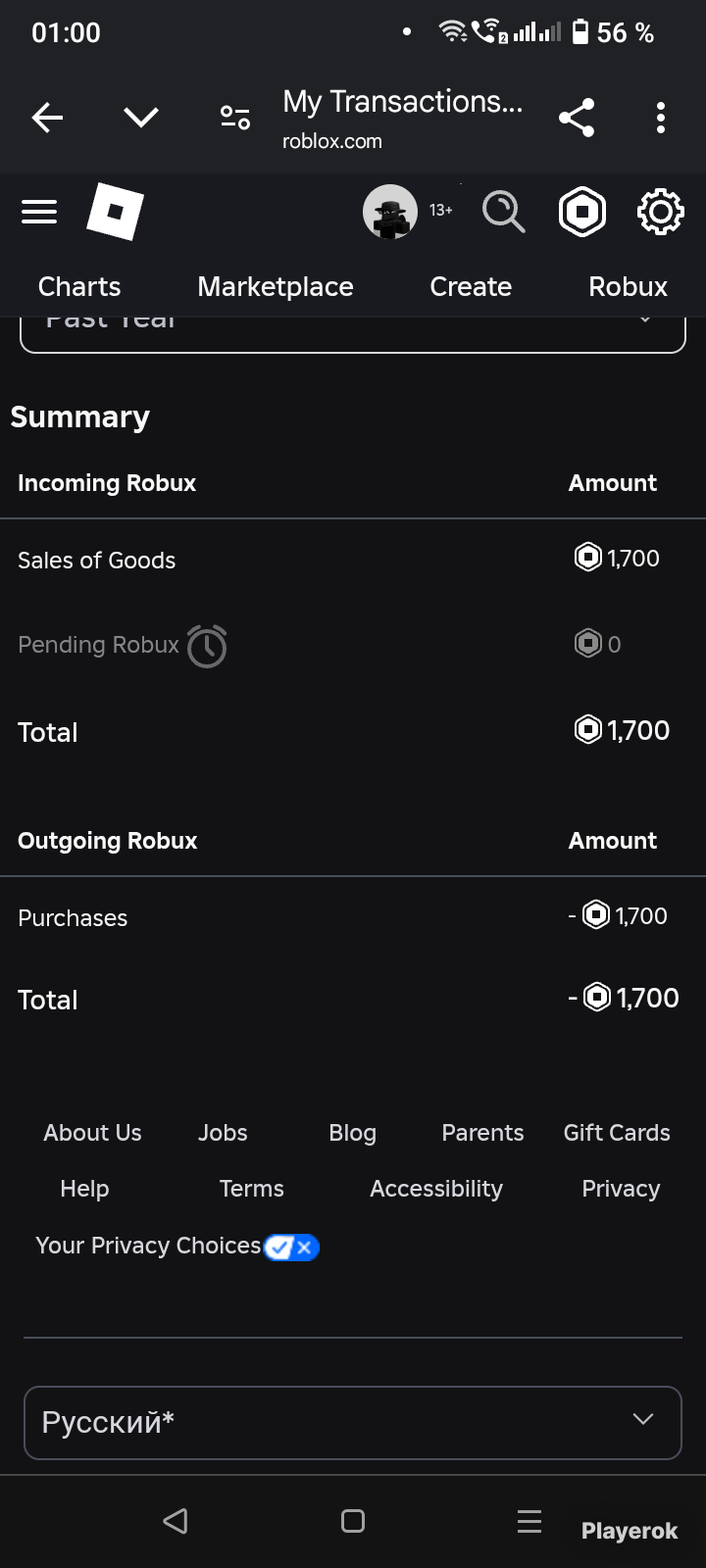Tap the browser back arrow

pyautogui.click(x=47, y=118)
